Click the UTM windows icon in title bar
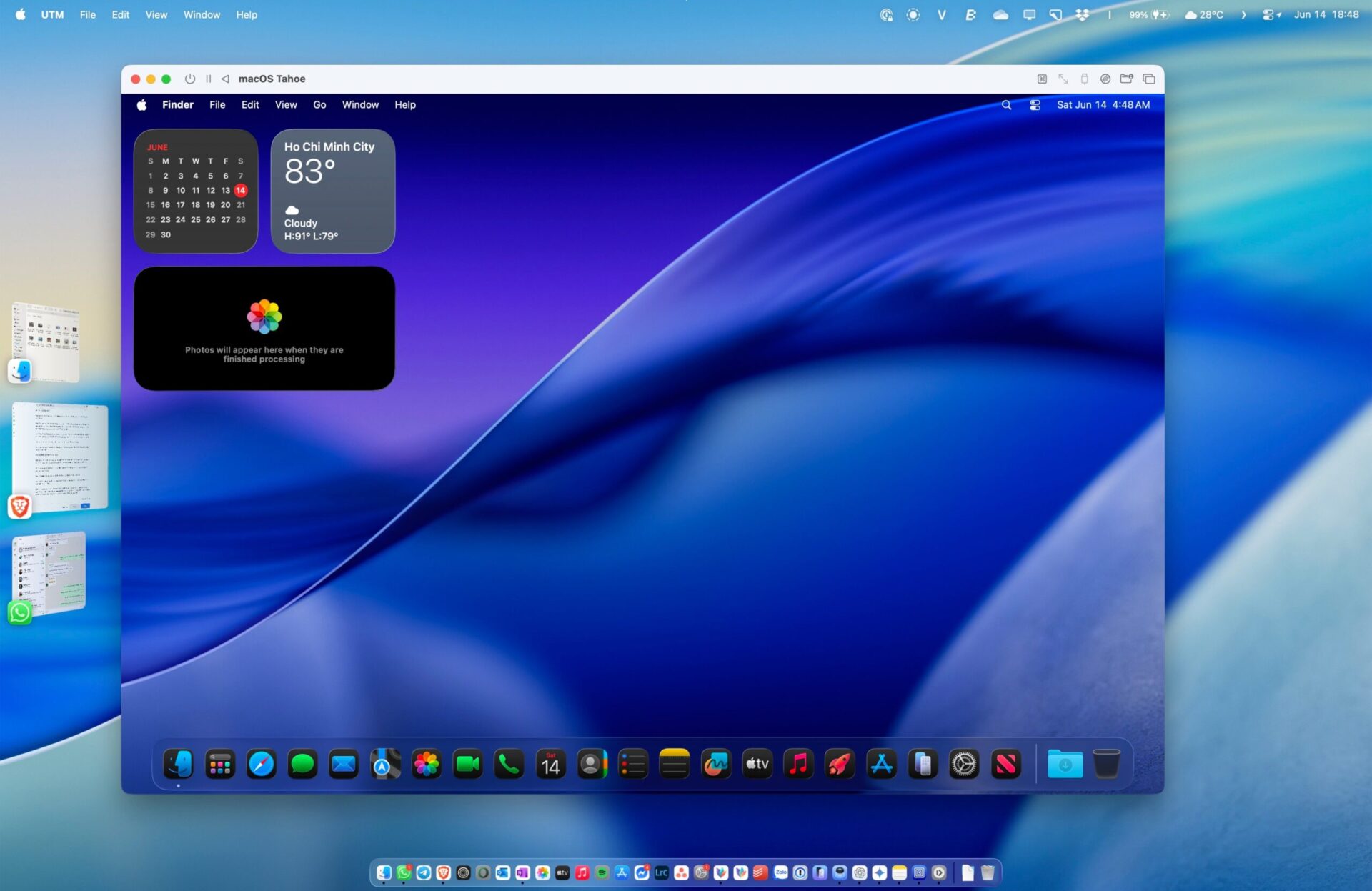 point(1148,79)
